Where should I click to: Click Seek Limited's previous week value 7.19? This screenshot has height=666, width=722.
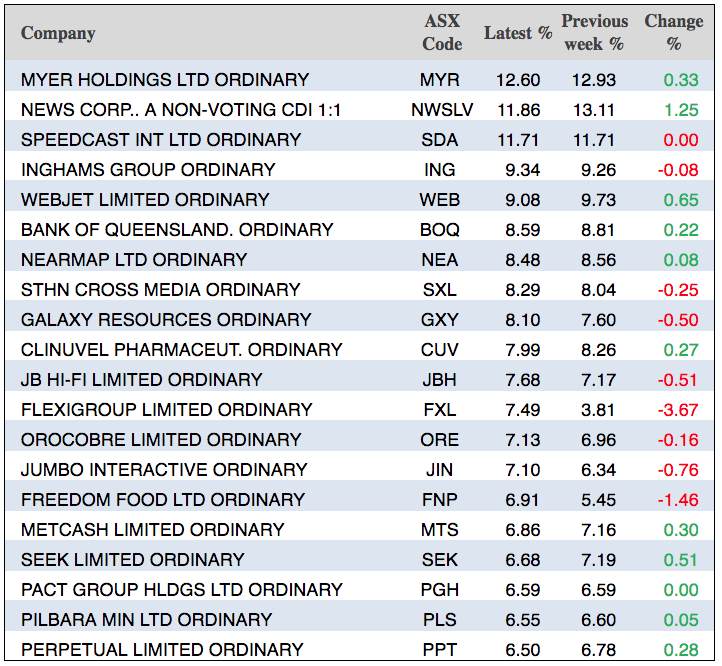click(x=598, y=560)
